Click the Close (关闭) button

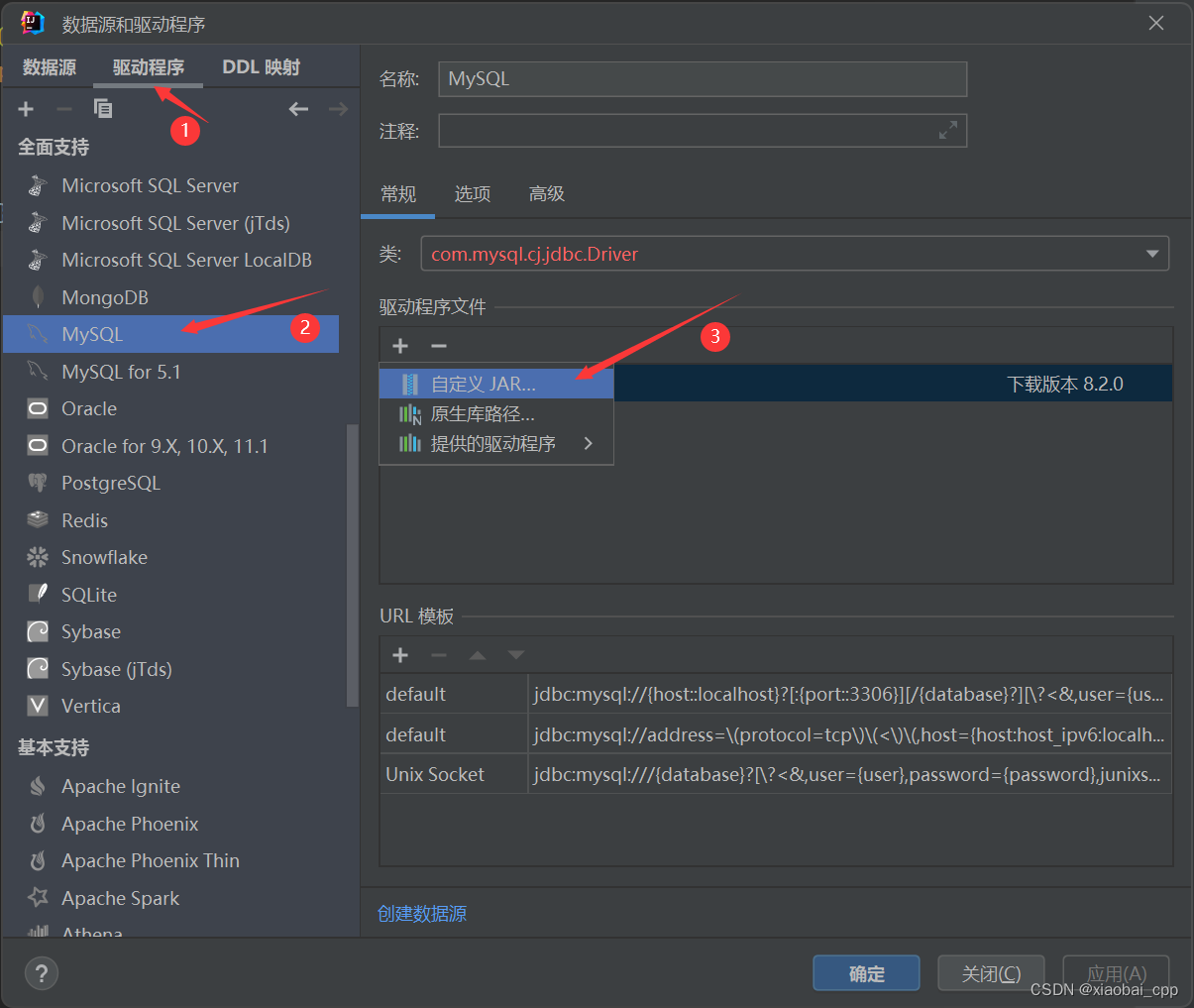point(991,973)
